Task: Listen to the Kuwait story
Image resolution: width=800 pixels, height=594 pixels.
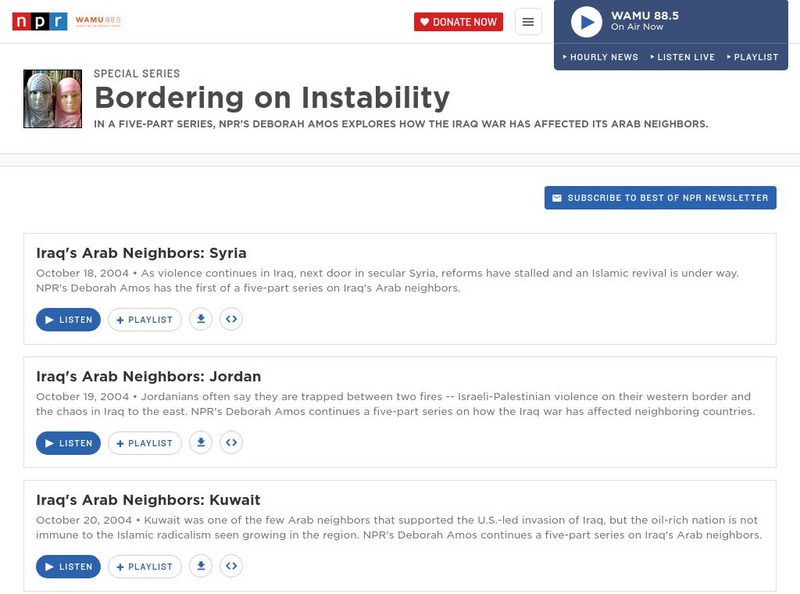Action: 68,566
